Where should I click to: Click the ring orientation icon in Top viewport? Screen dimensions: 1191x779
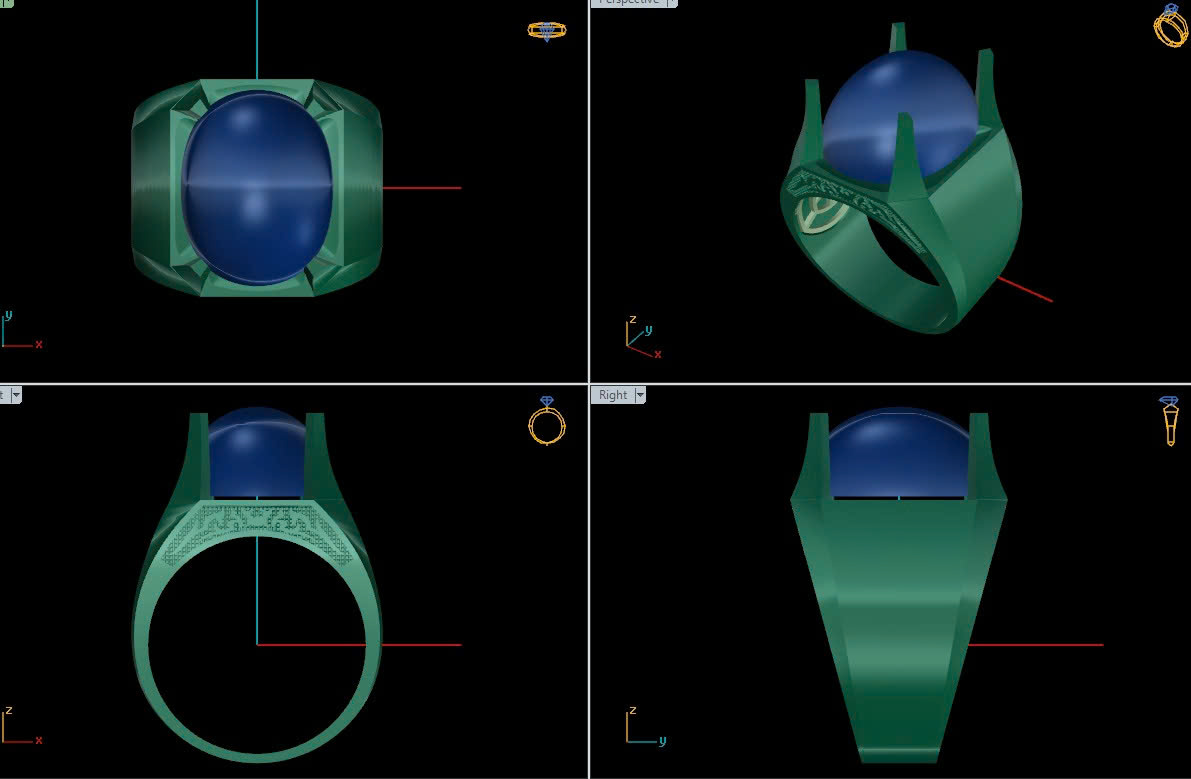(547, 31)
